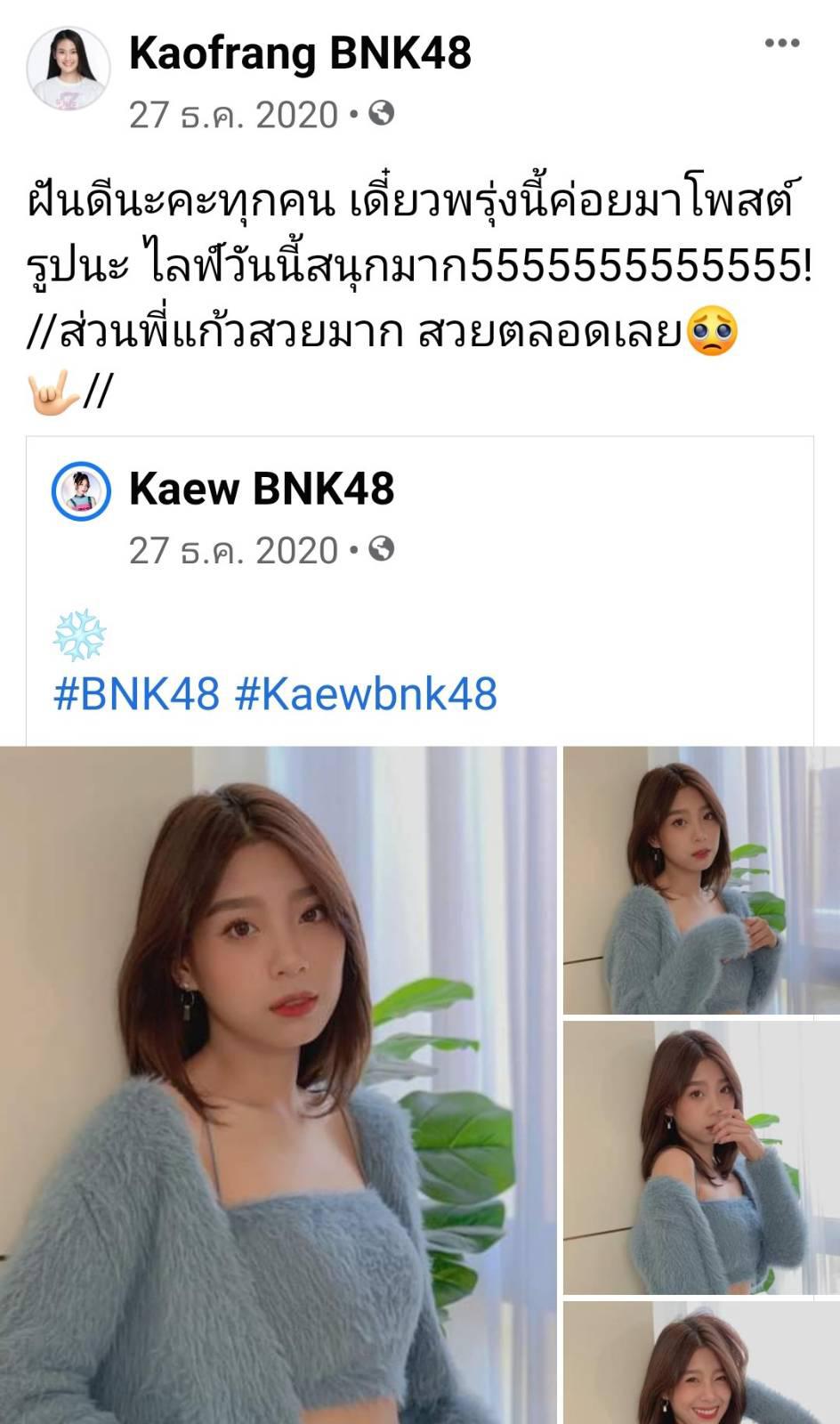Open the three-dot post options menu
This screenshot has height=1424, width=840.
pyautogui.click(x=781, y=43)
